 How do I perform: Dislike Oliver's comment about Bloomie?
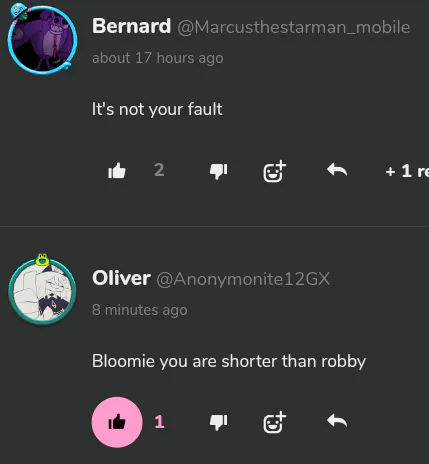pyautogui.click(x=218, y=423)
